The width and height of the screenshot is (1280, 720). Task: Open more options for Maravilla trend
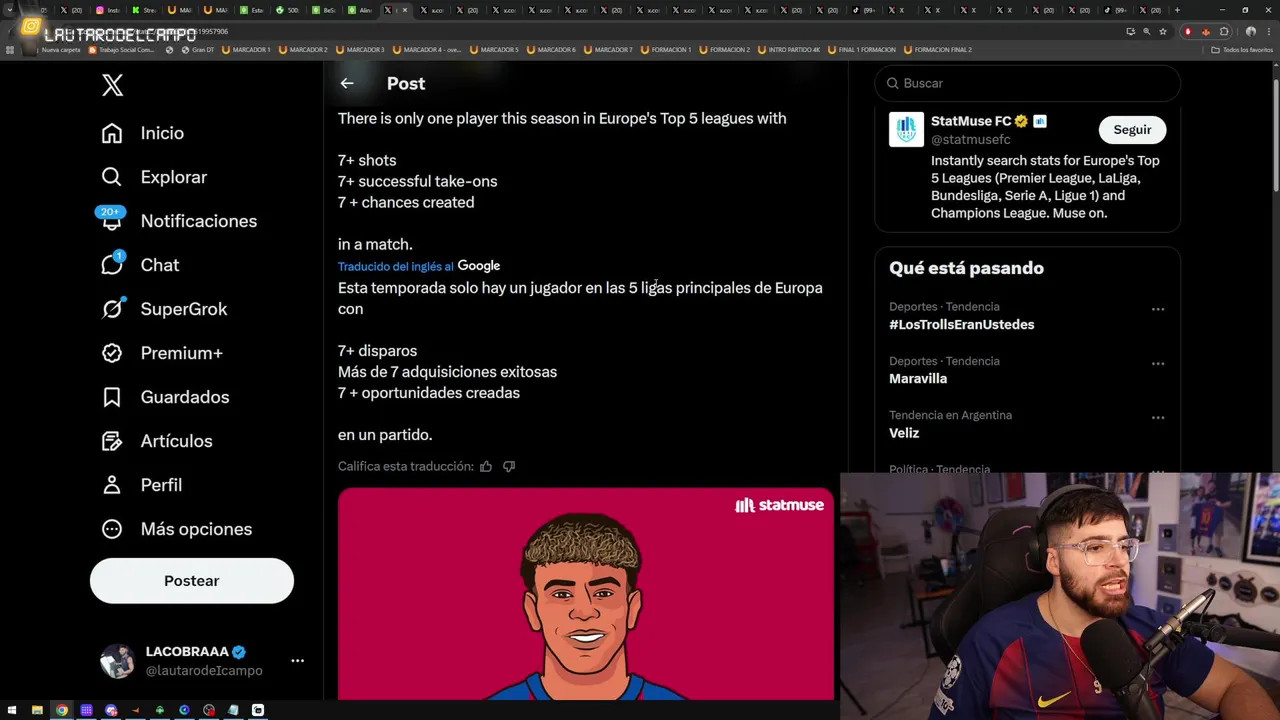[1158, 363]
